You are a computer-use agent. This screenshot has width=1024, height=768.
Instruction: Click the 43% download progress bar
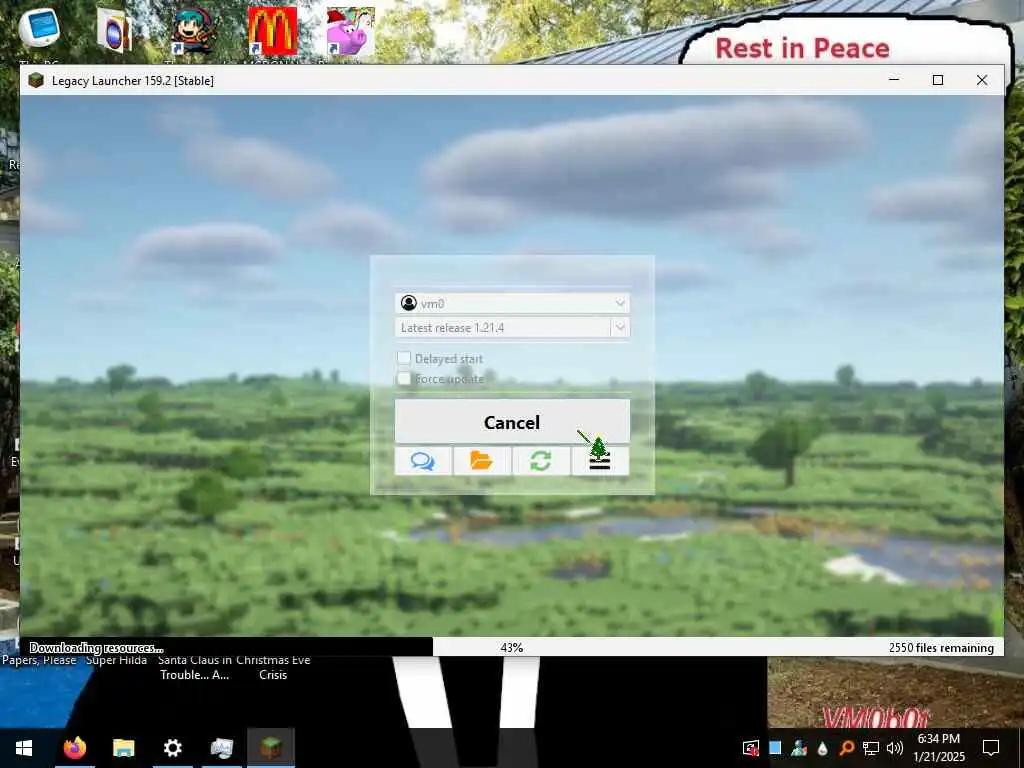click(512, 647)
